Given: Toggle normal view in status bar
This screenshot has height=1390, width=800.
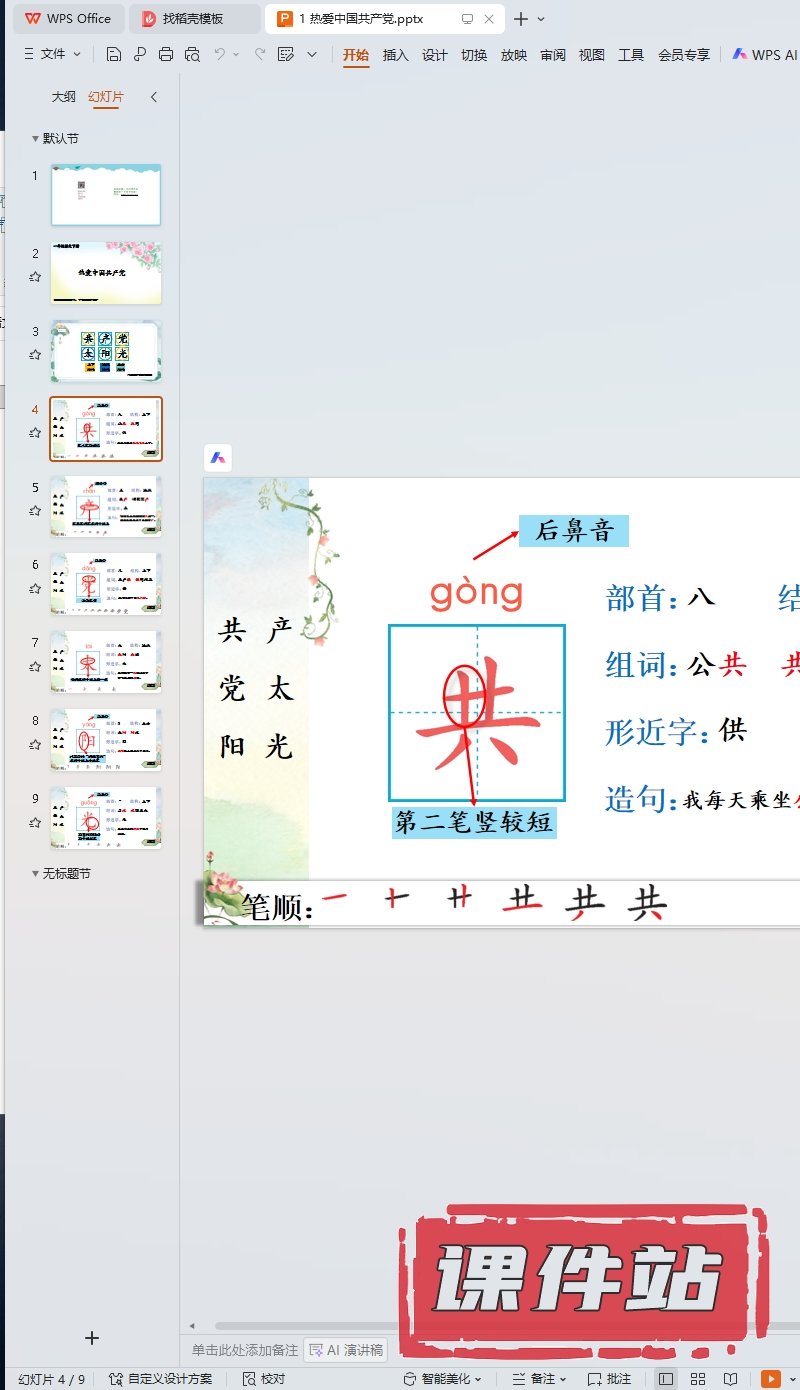Looking at the screenshot, I should [x=666, y=1379].
